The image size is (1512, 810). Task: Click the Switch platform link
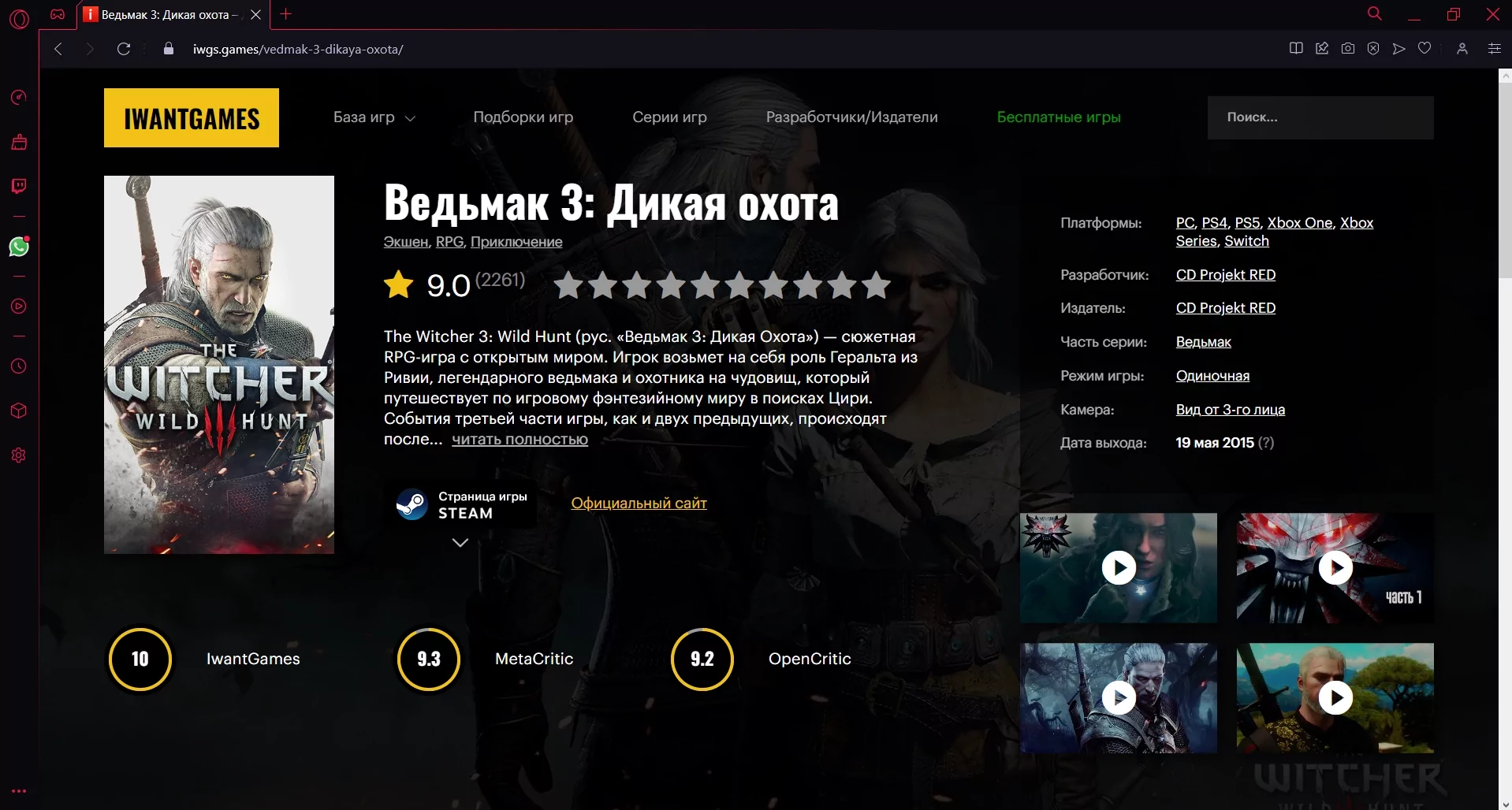[x=1246, y=241]
